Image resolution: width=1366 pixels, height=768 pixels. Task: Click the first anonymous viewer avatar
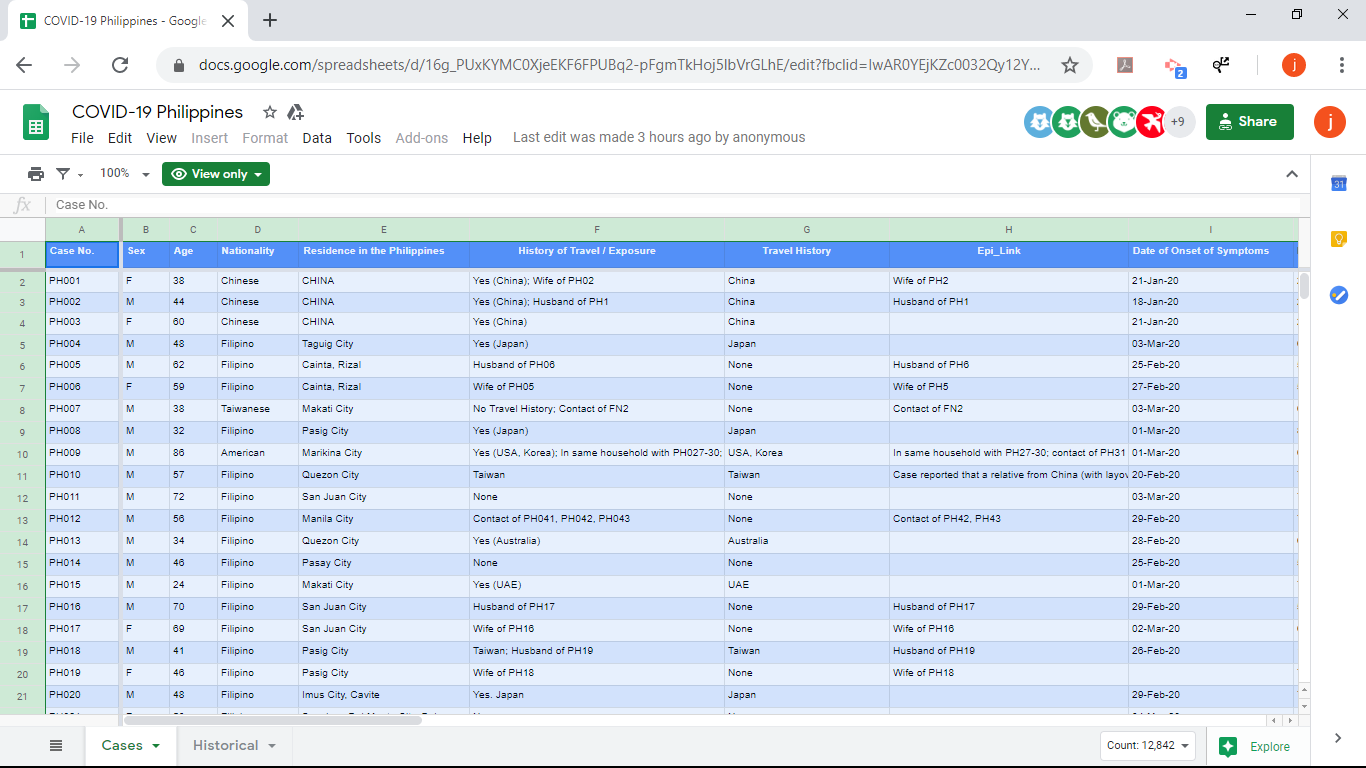click(x=1040, y=122)
